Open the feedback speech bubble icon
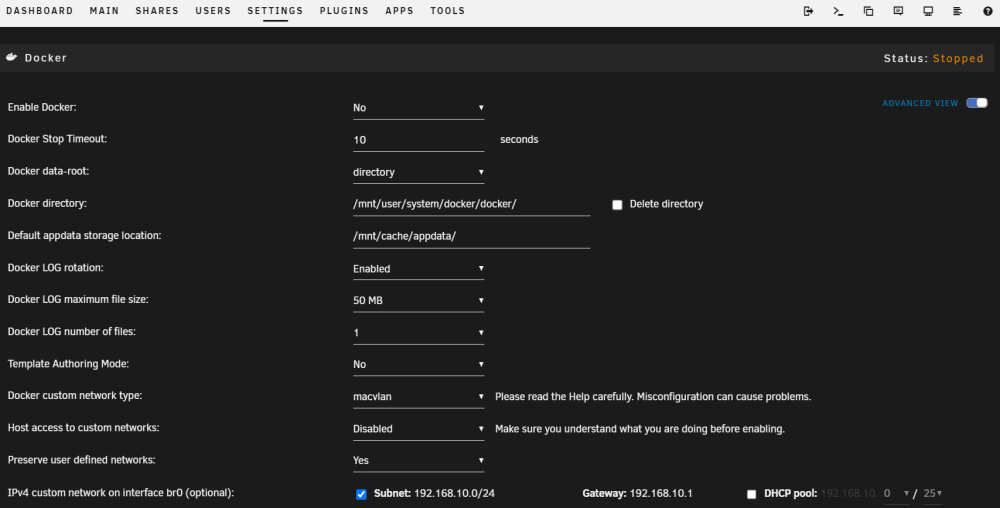Viewport: 1000px width, 508px height. [x=898, y=11]
